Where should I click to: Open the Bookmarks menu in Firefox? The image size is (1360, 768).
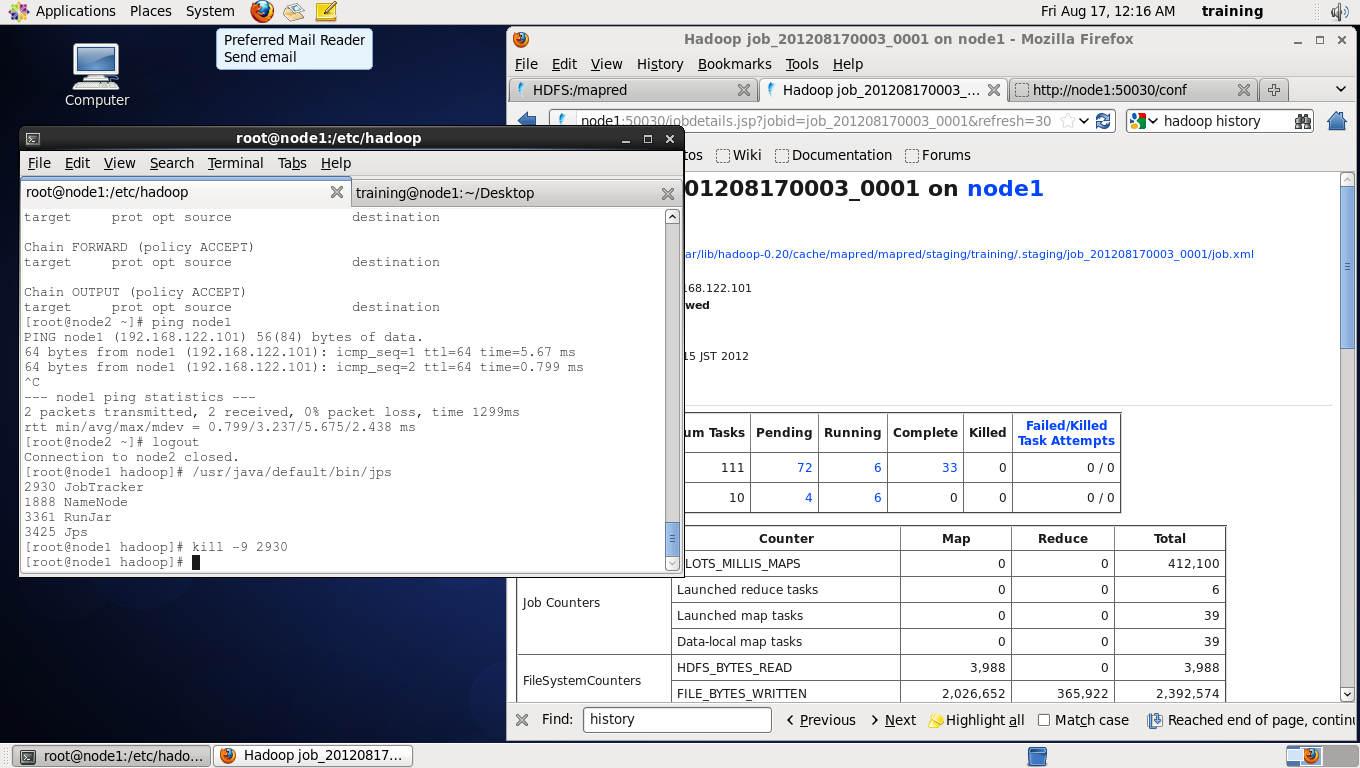pyautogui.click(x=735, y=64)
